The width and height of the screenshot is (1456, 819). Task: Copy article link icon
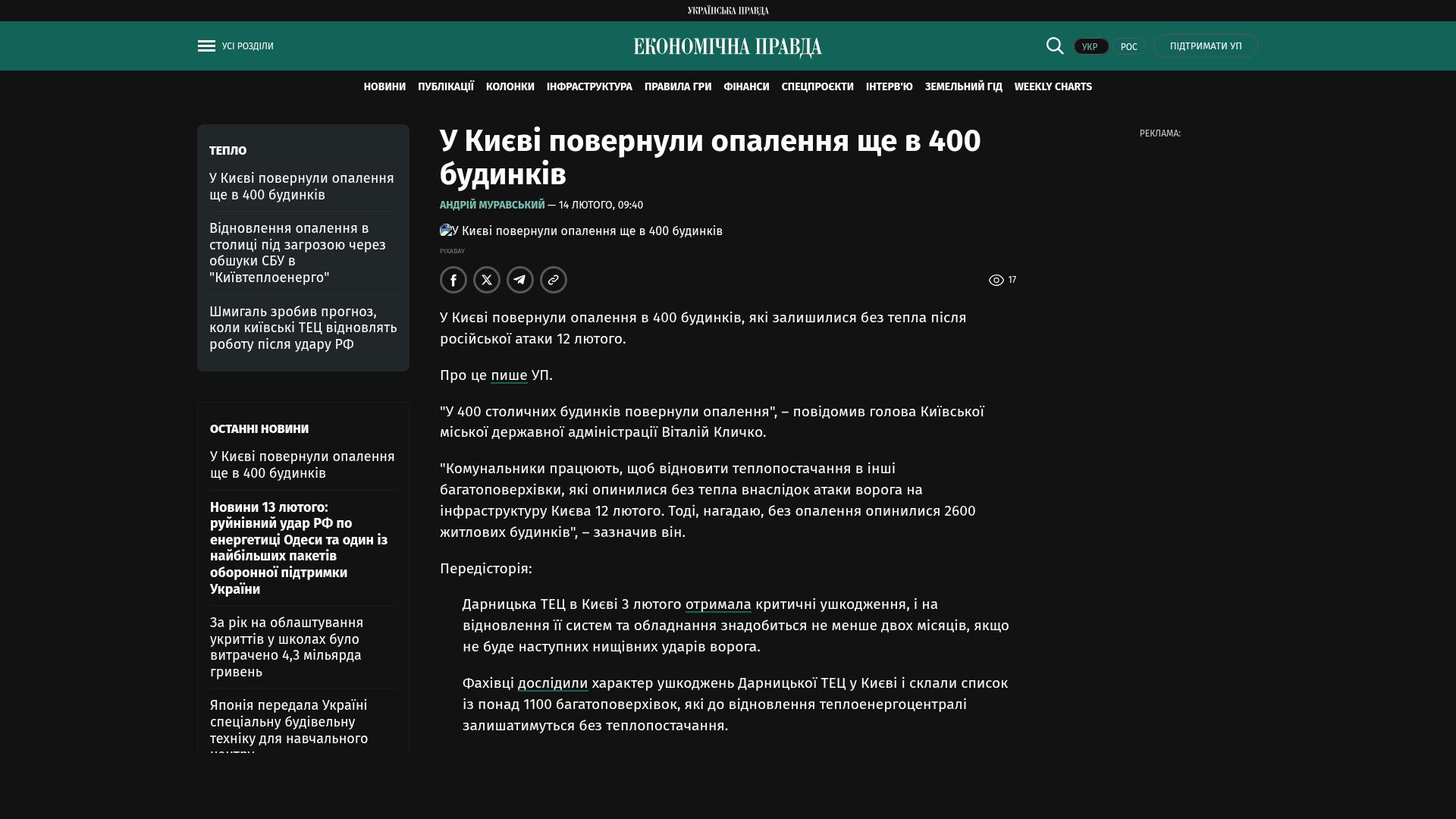554,280
